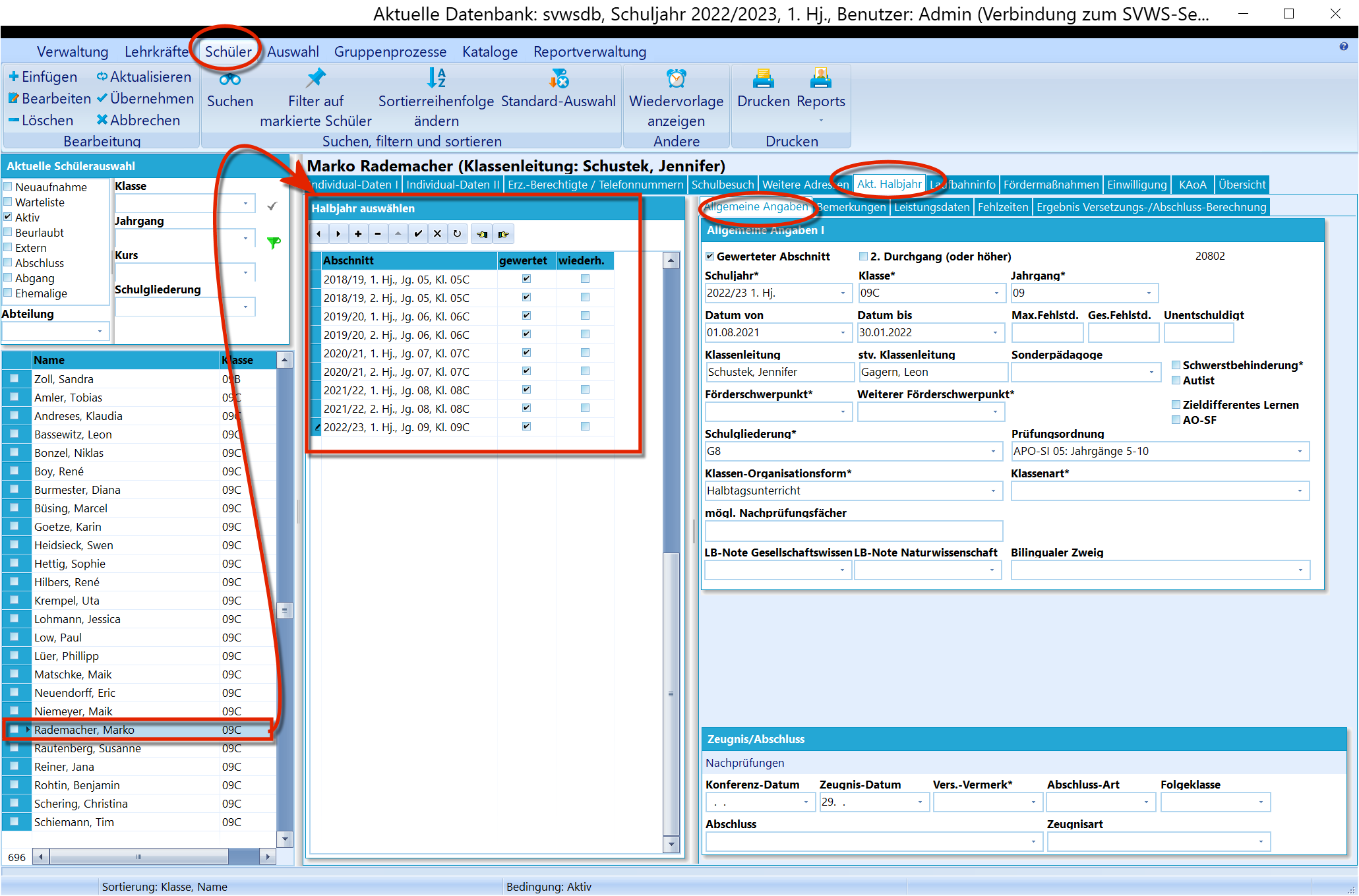Open the Prüfungsordnung APO-SI dropdown
Image resolution: width=1359 pixels, height=896 pixels.
pos(1300,452)
